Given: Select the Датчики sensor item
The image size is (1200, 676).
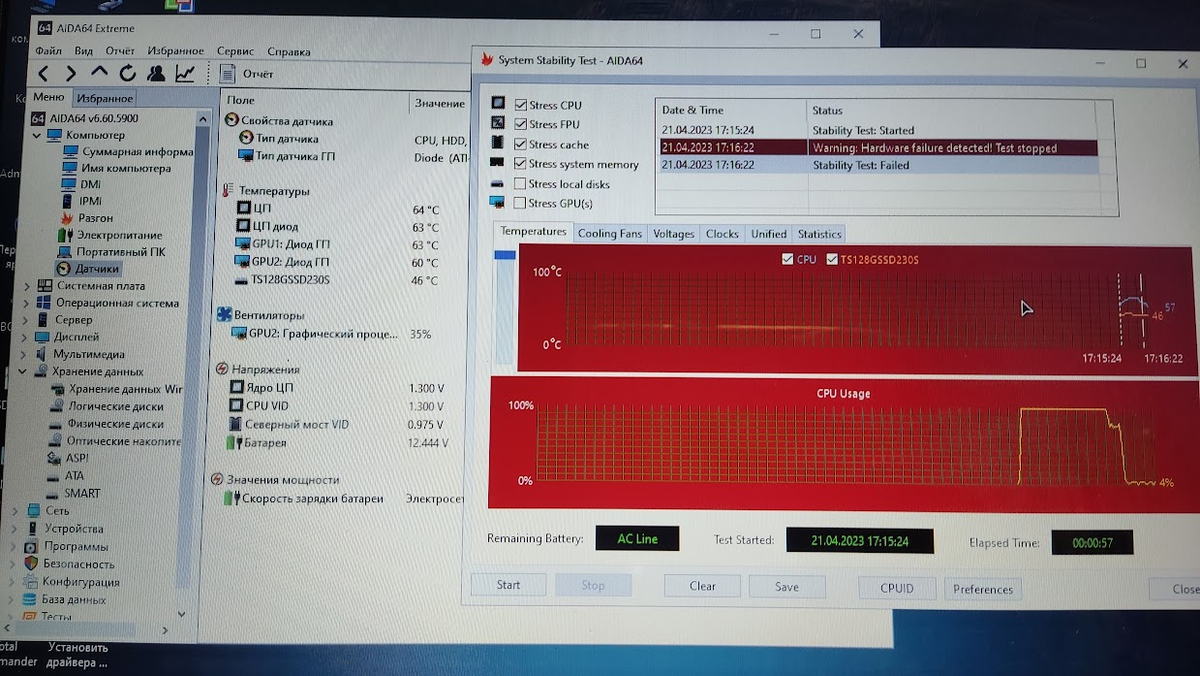Looking at the screenshot, I should (88, 269).
